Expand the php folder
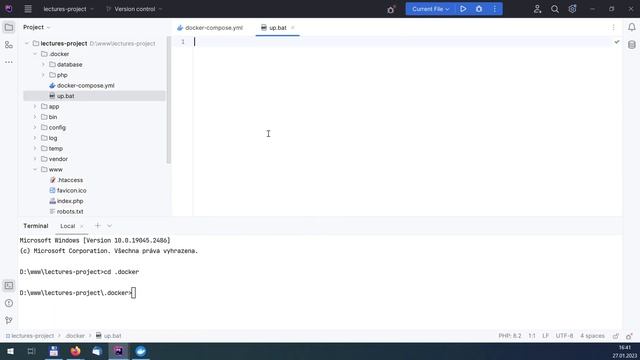Viewport: 640px width, 360px height. [43, 75]
